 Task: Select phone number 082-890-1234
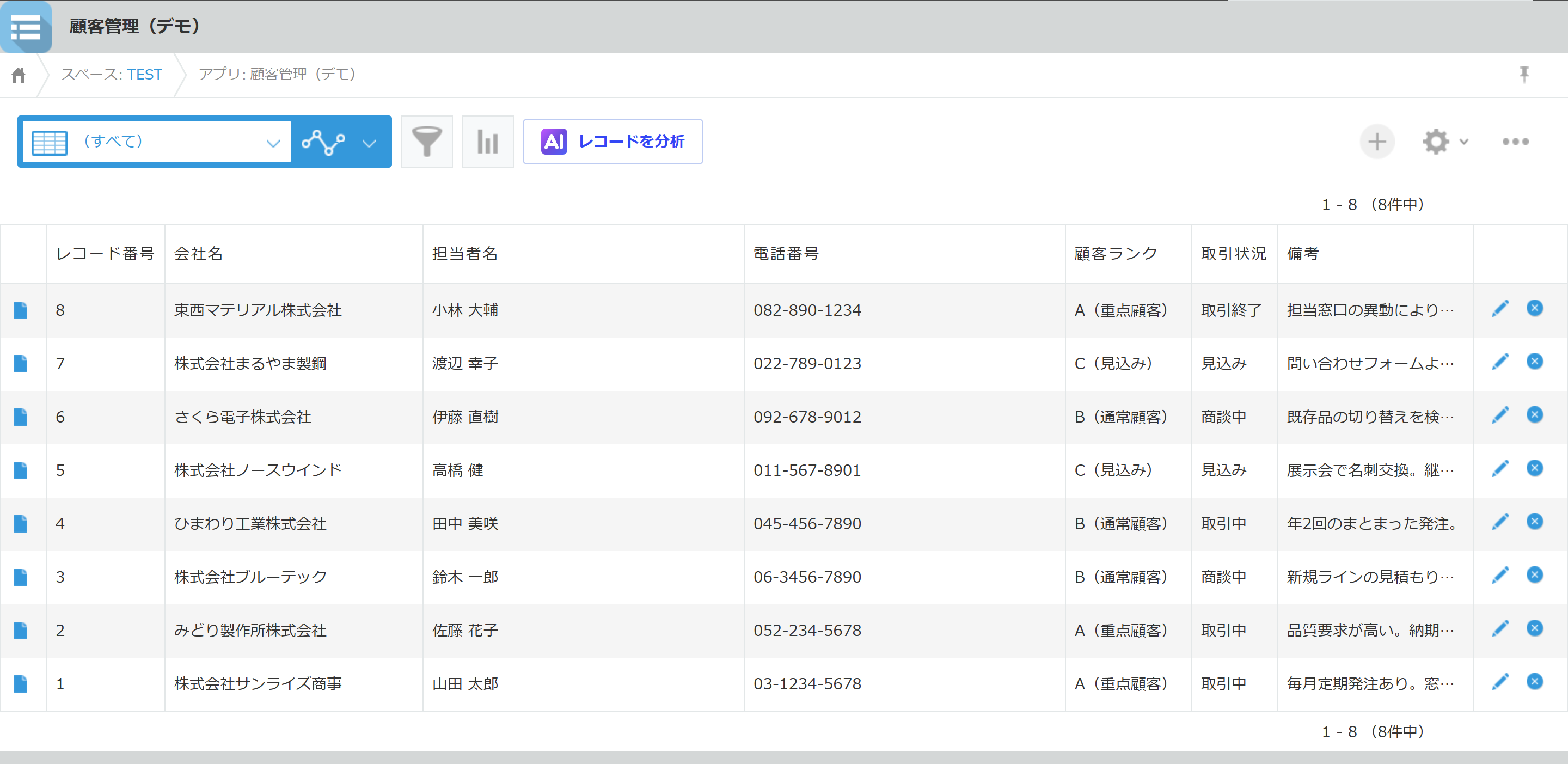click(807, 310)
